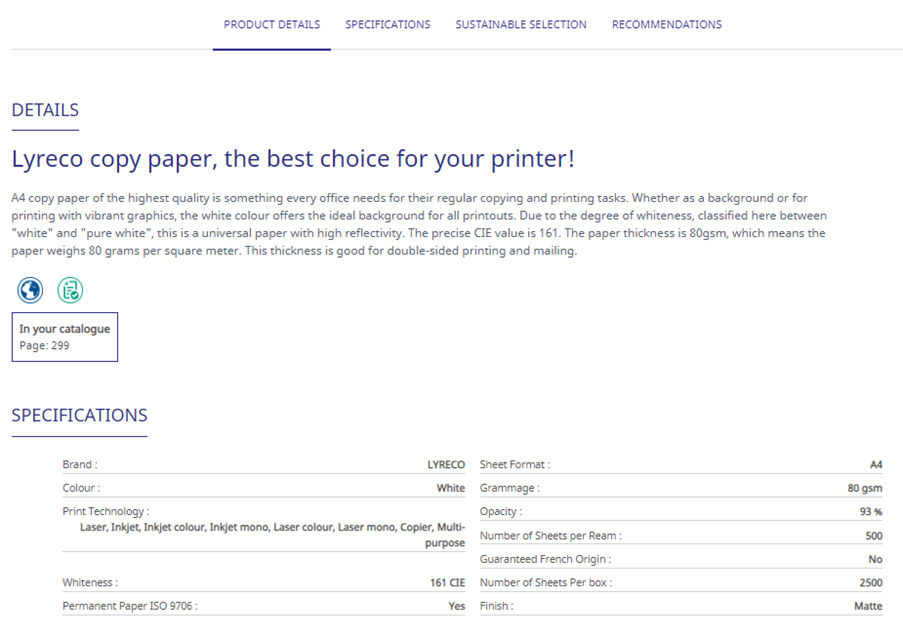Select the Whiteness value 161 CIE

[x=447, y=582]
